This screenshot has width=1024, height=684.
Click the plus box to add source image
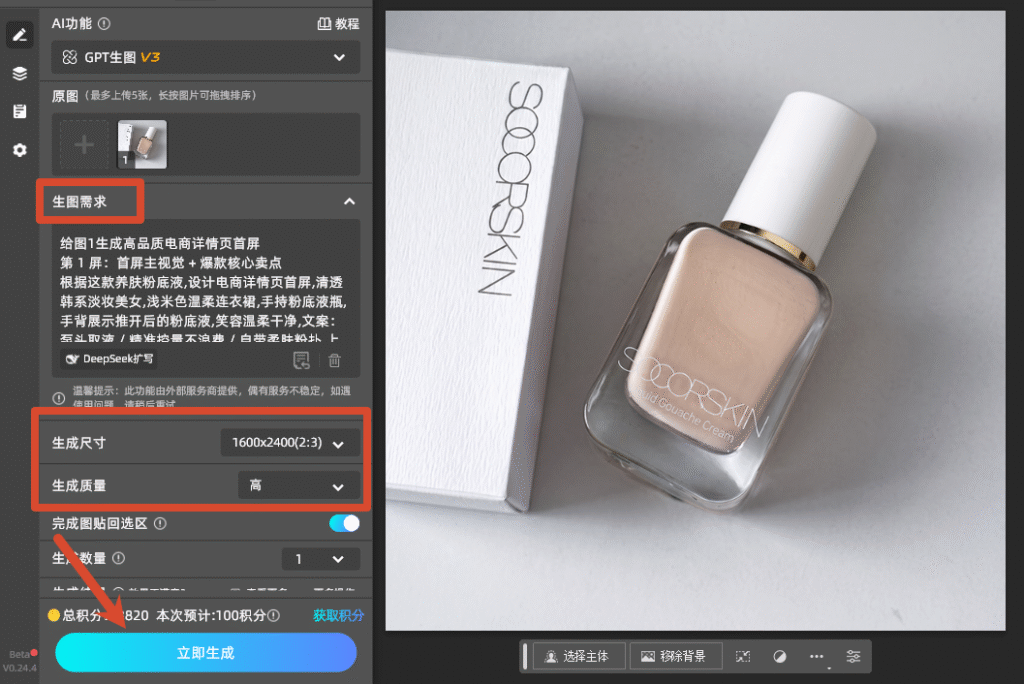click(x=84, y=144)
